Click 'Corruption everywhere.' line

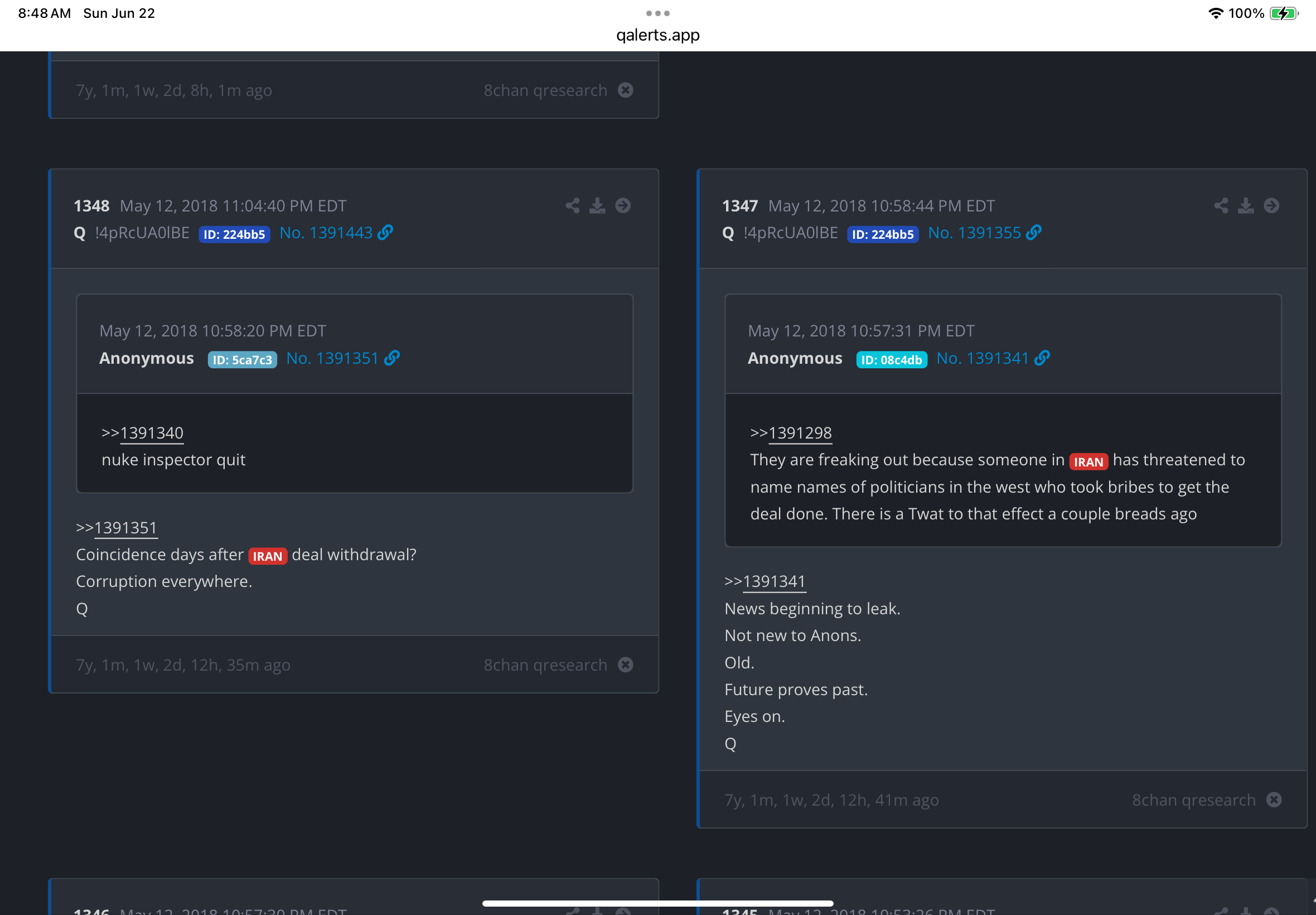click(x=164, y=581)
